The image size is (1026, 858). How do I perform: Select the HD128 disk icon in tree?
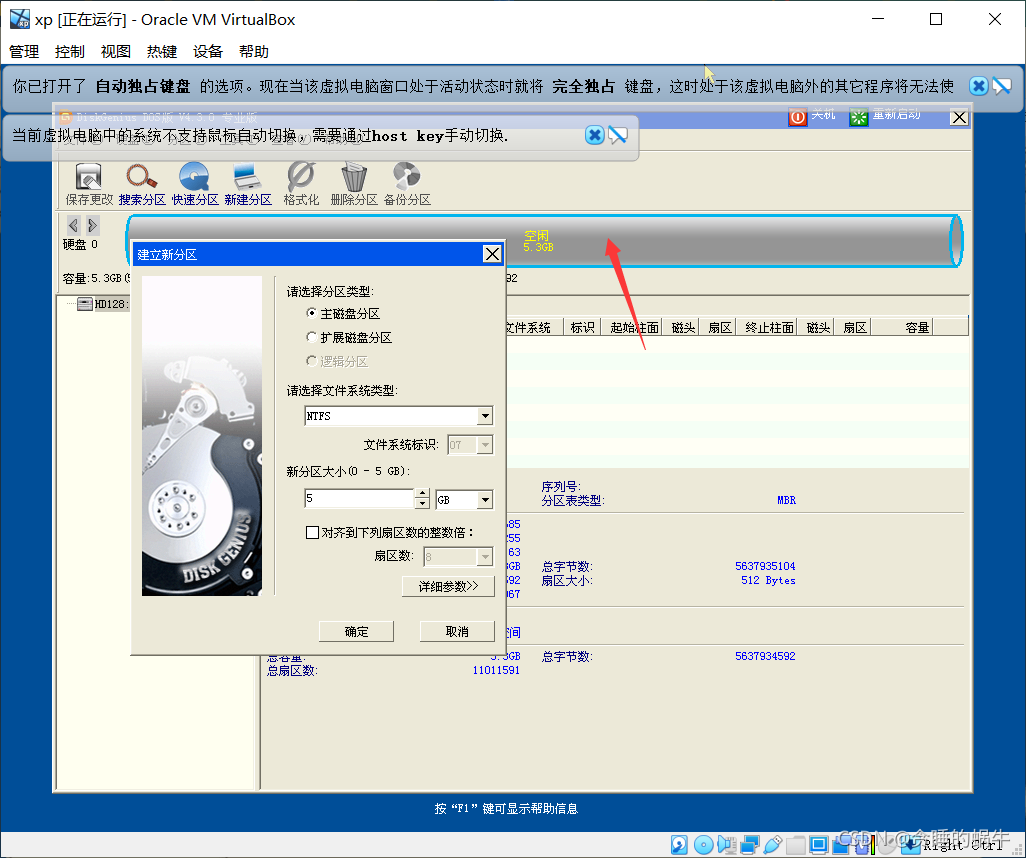point(85,304)
